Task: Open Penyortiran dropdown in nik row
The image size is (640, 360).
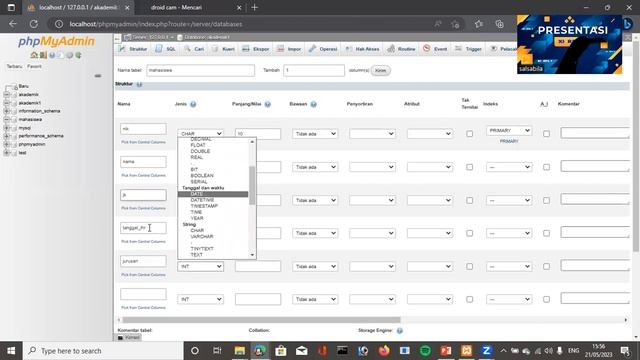Action: click(x=372, y=134)
